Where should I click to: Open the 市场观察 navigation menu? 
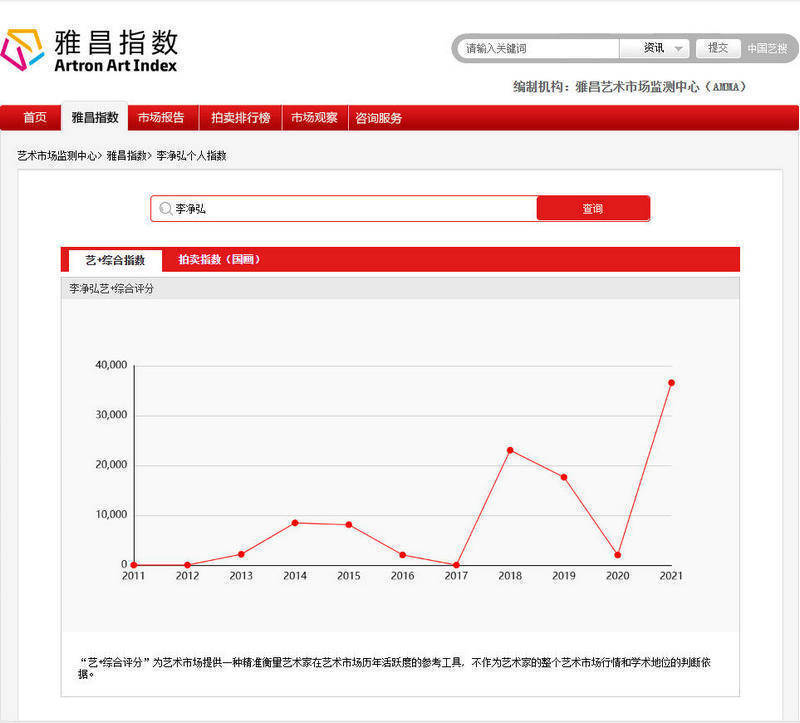click(316, 117)
